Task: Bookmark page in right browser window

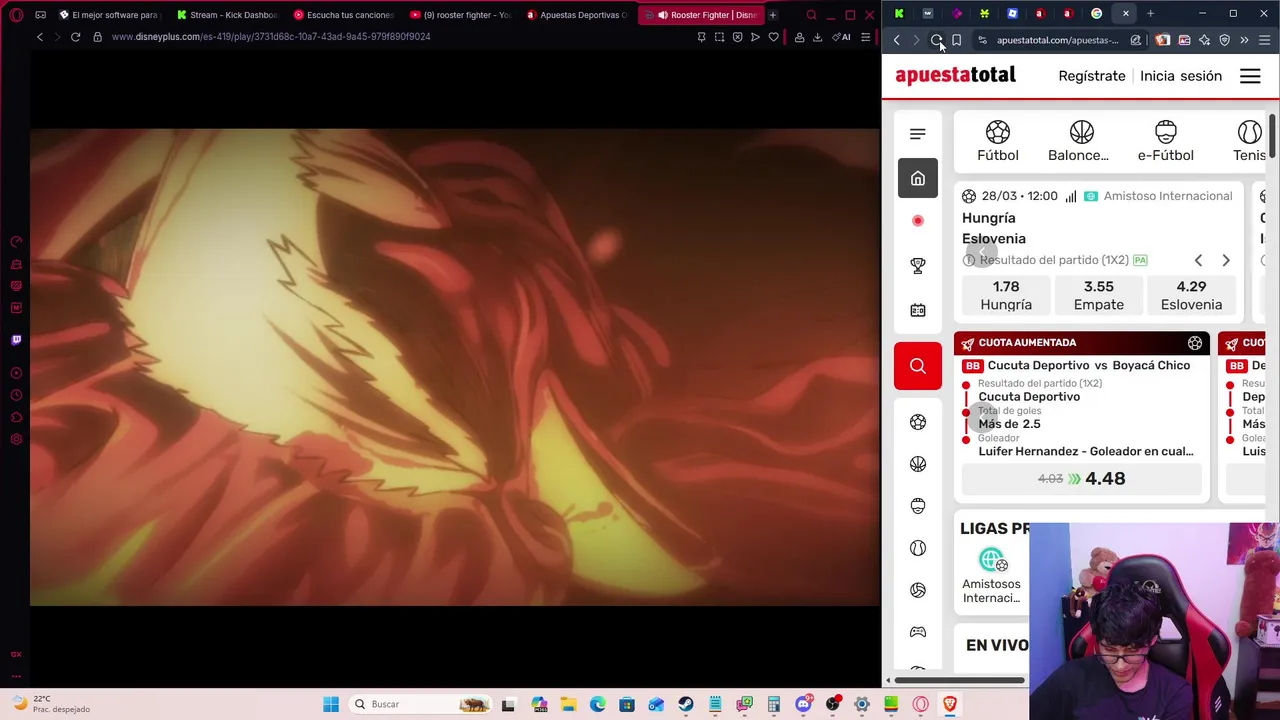Action: pos(956,40)
